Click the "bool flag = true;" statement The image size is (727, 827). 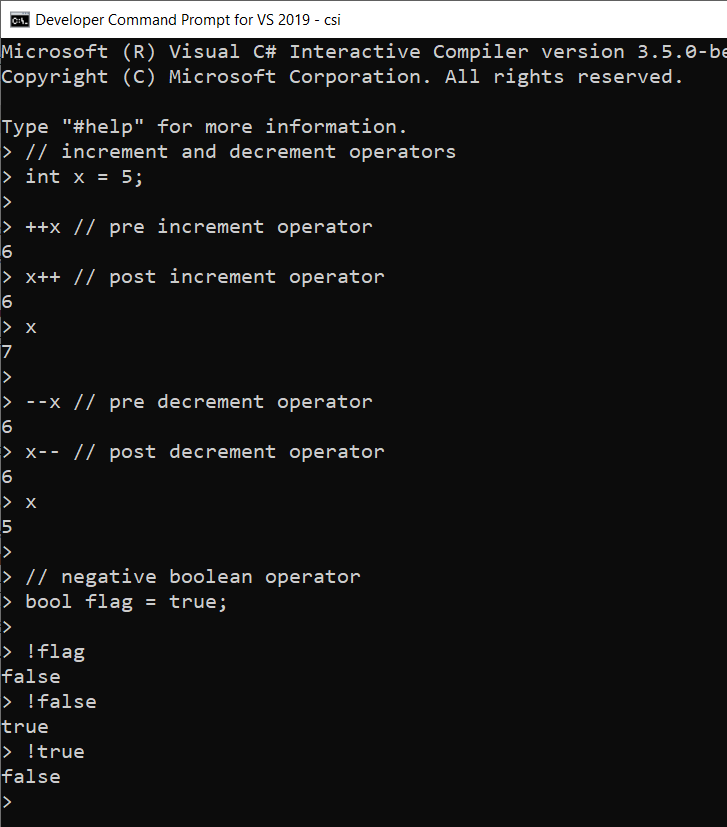tap(126, 602)
